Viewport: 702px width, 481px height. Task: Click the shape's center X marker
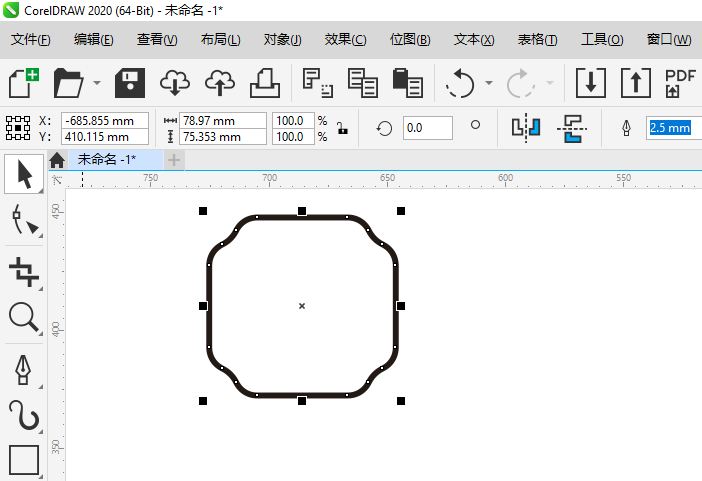[x=302, y=306]
